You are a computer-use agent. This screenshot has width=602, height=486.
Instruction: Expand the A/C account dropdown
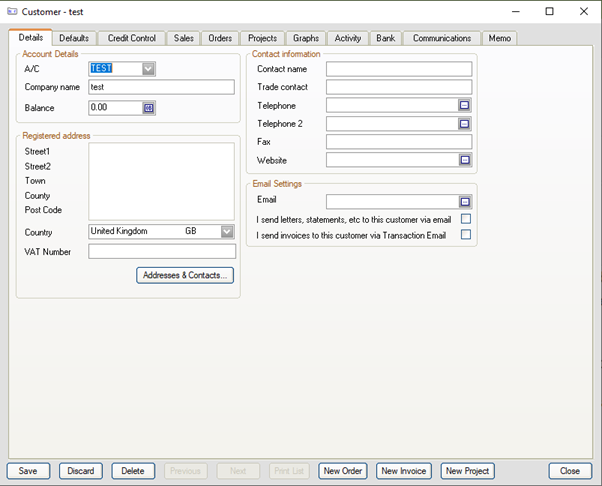point(149,69)
